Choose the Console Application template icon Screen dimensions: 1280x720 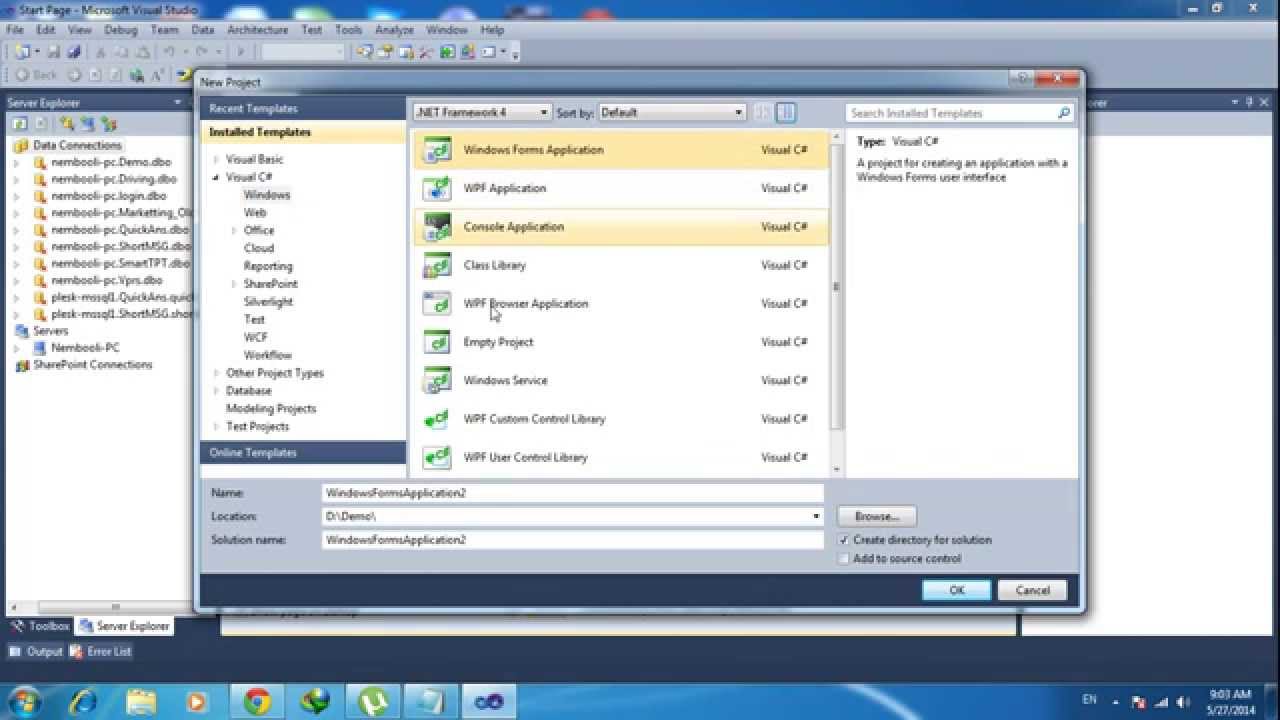coord(437,227)
